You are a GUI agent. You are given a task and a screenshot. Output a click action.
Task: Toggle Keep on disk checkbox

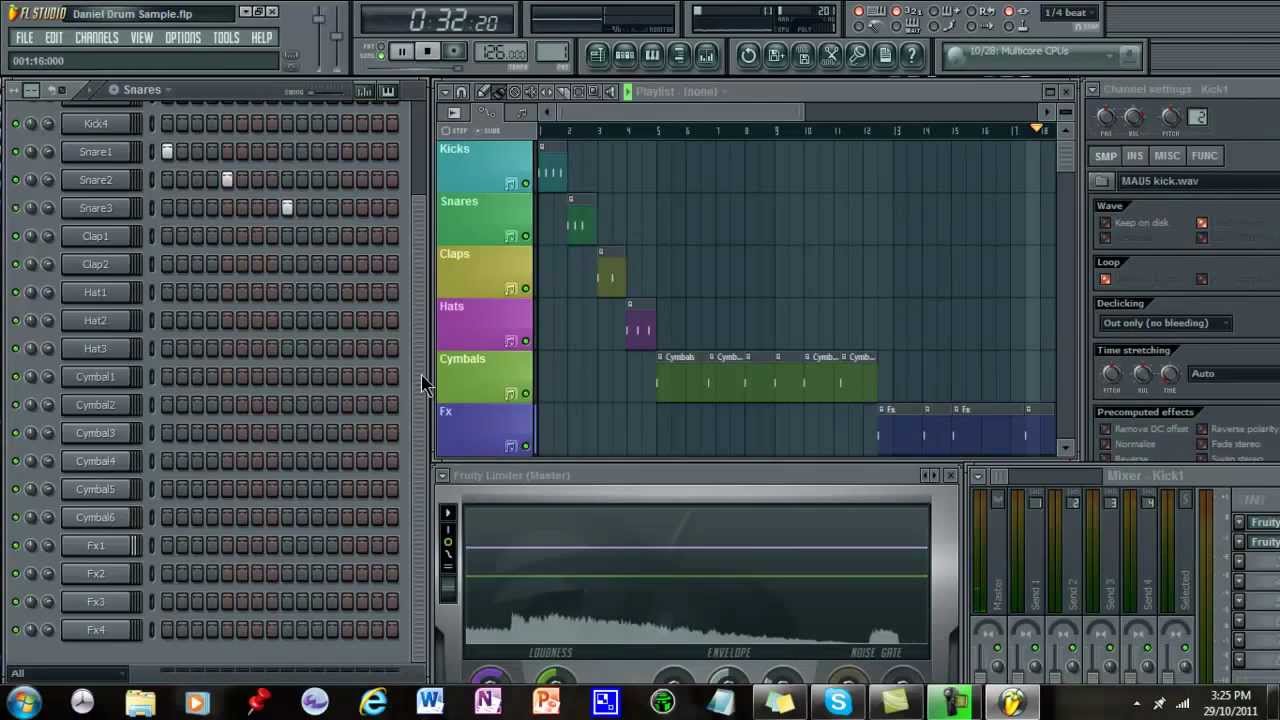tap(1105, 223)
